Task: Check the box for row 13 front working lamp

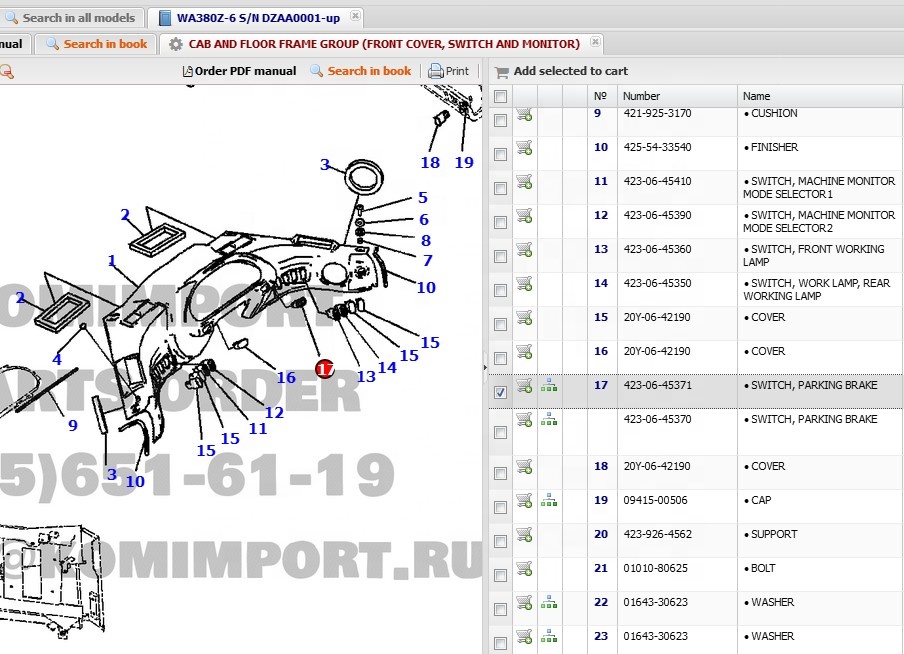Action: pyautogui.click(x=500, y=256)
